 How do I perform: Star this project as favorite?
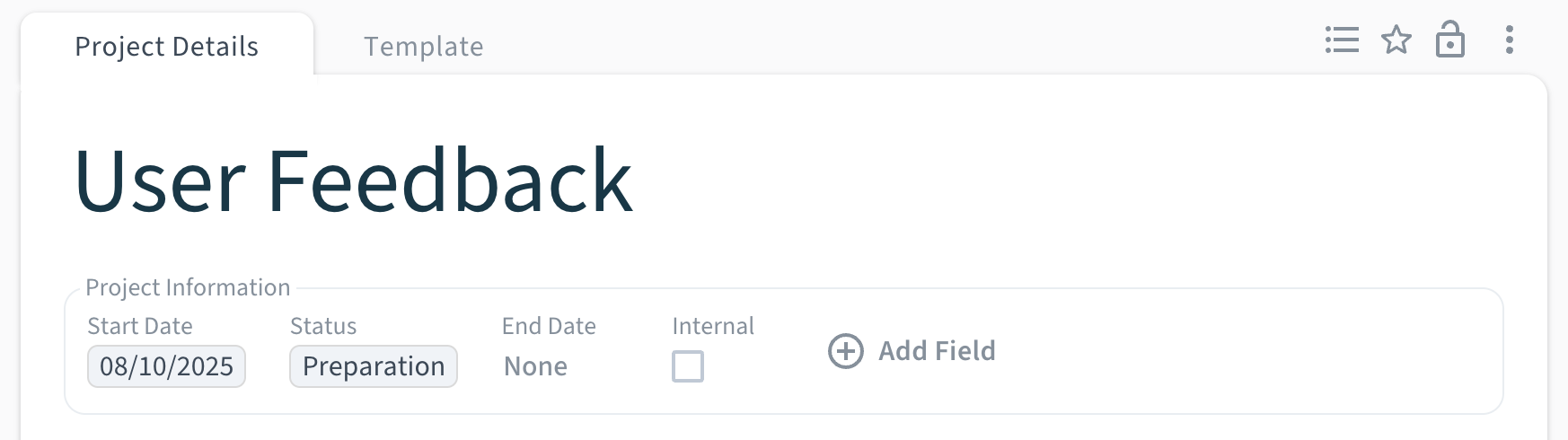pos(1396,40)
